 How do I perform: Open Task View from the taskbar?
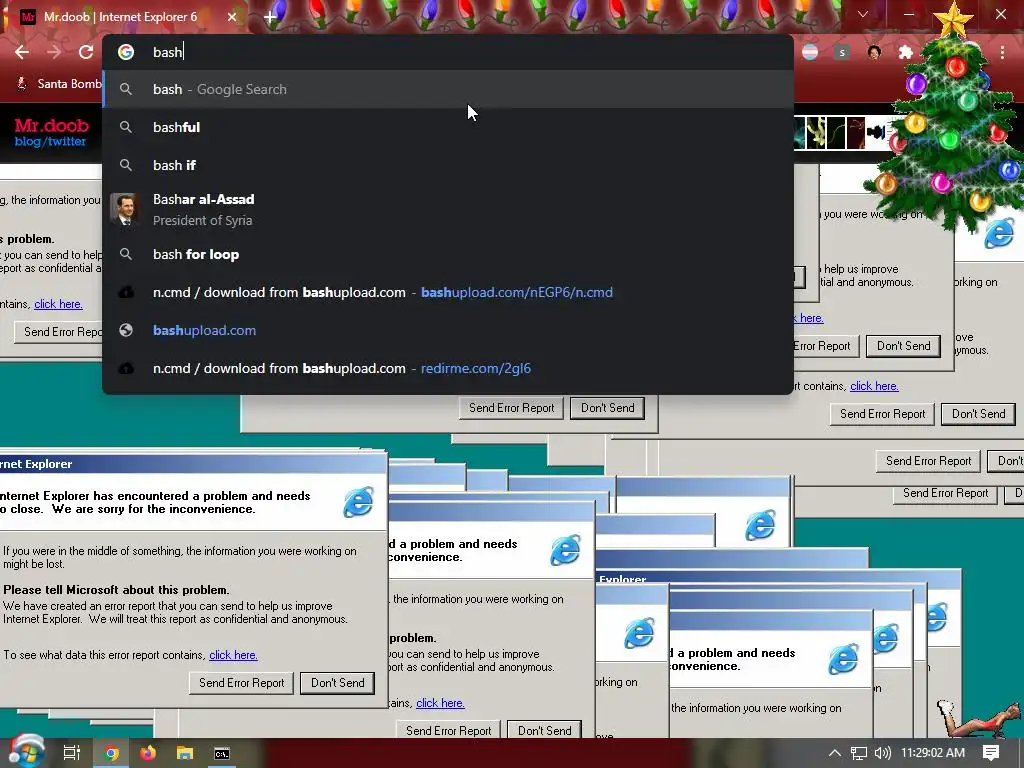[72, 753]
